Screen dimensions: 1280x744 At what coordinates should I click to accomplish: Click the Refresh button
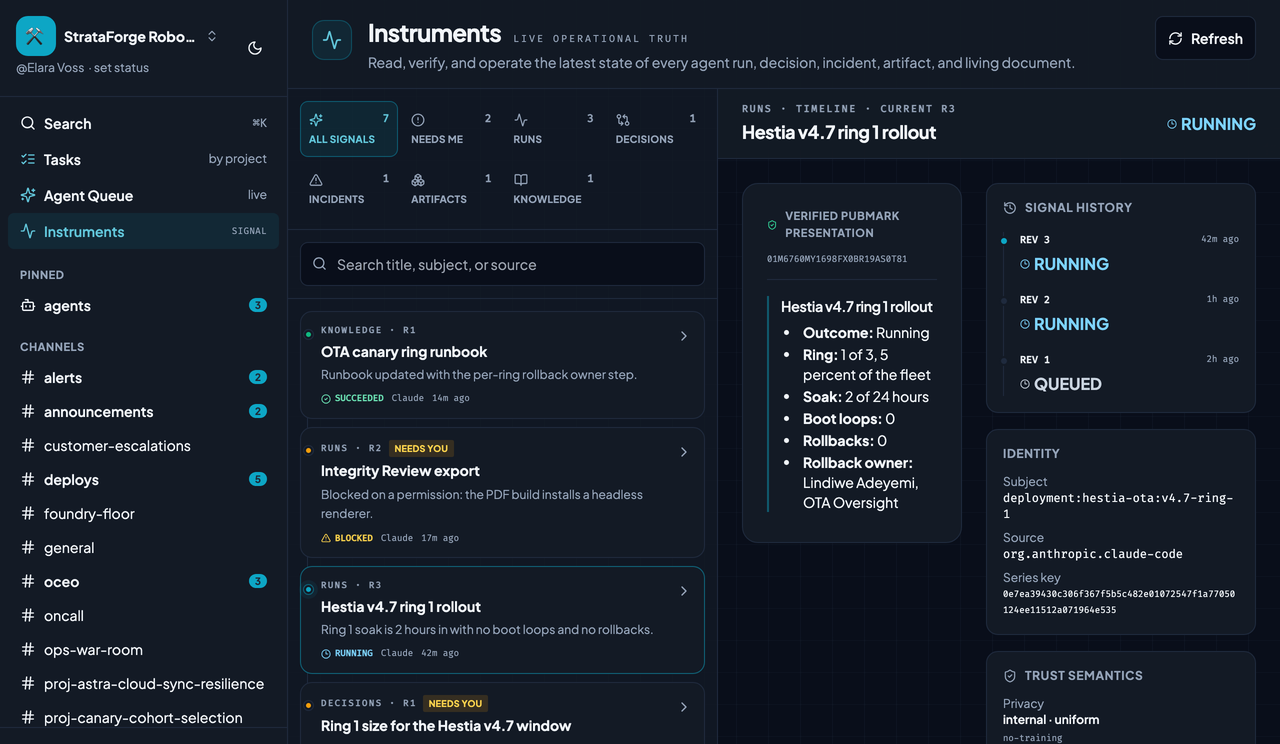pos(1205,39)
